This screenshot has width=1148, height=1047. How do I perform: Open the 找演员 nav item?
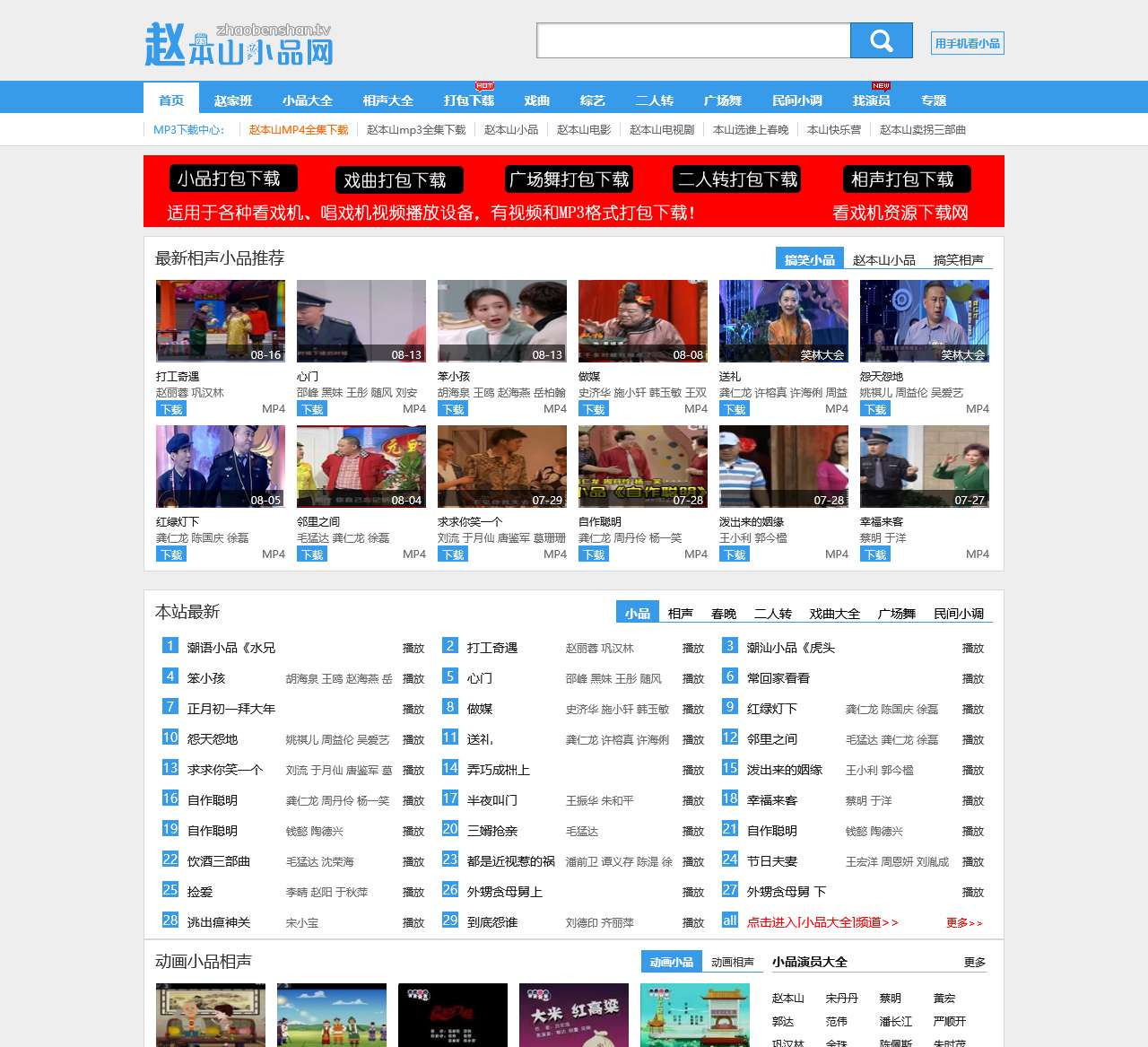pos(872,100)
